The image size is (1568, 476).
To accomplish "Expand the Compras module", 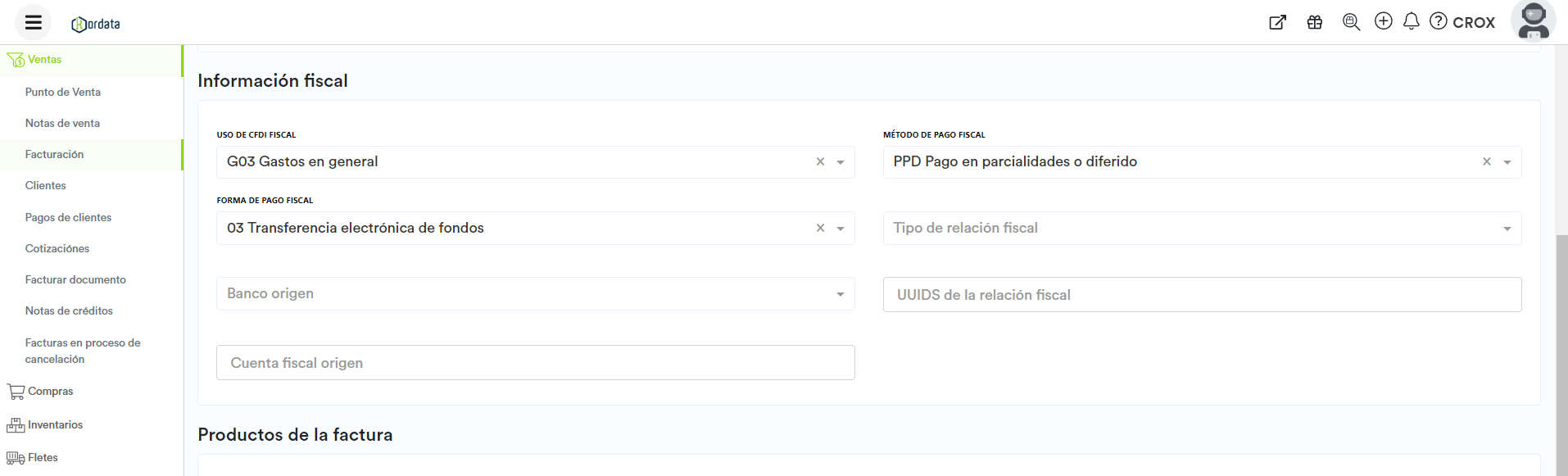I will point(50,392).
